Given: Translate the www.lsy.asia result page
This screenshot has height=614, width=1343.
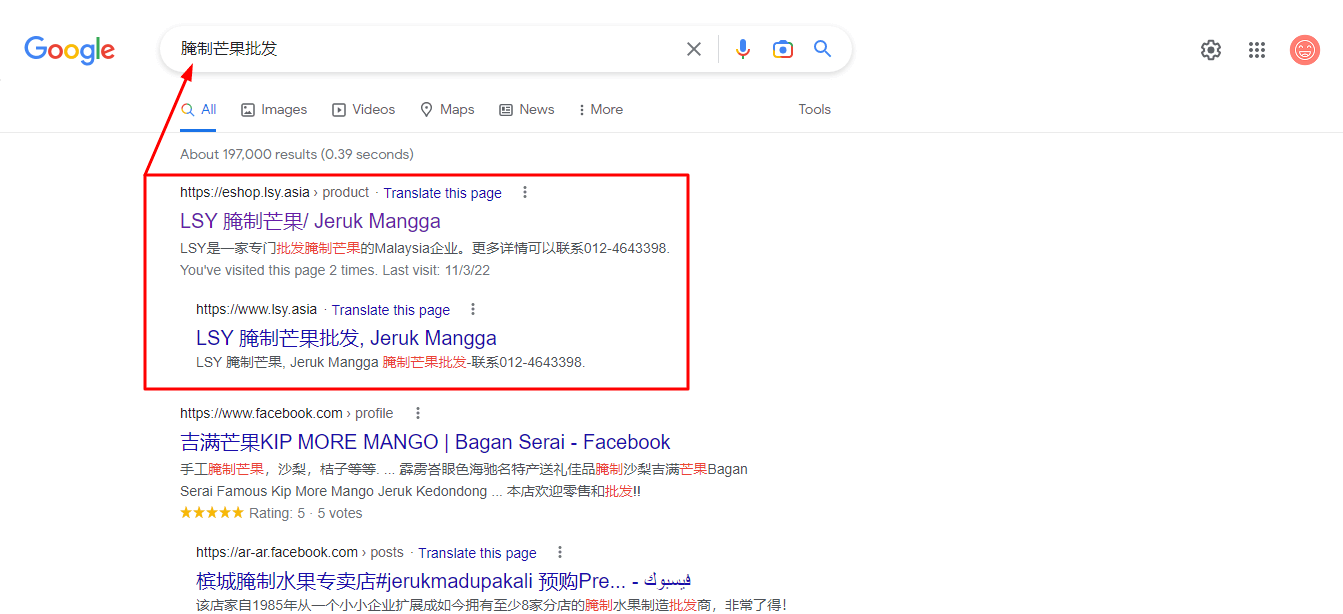Looking at the screenshot, I should [391, 310].
